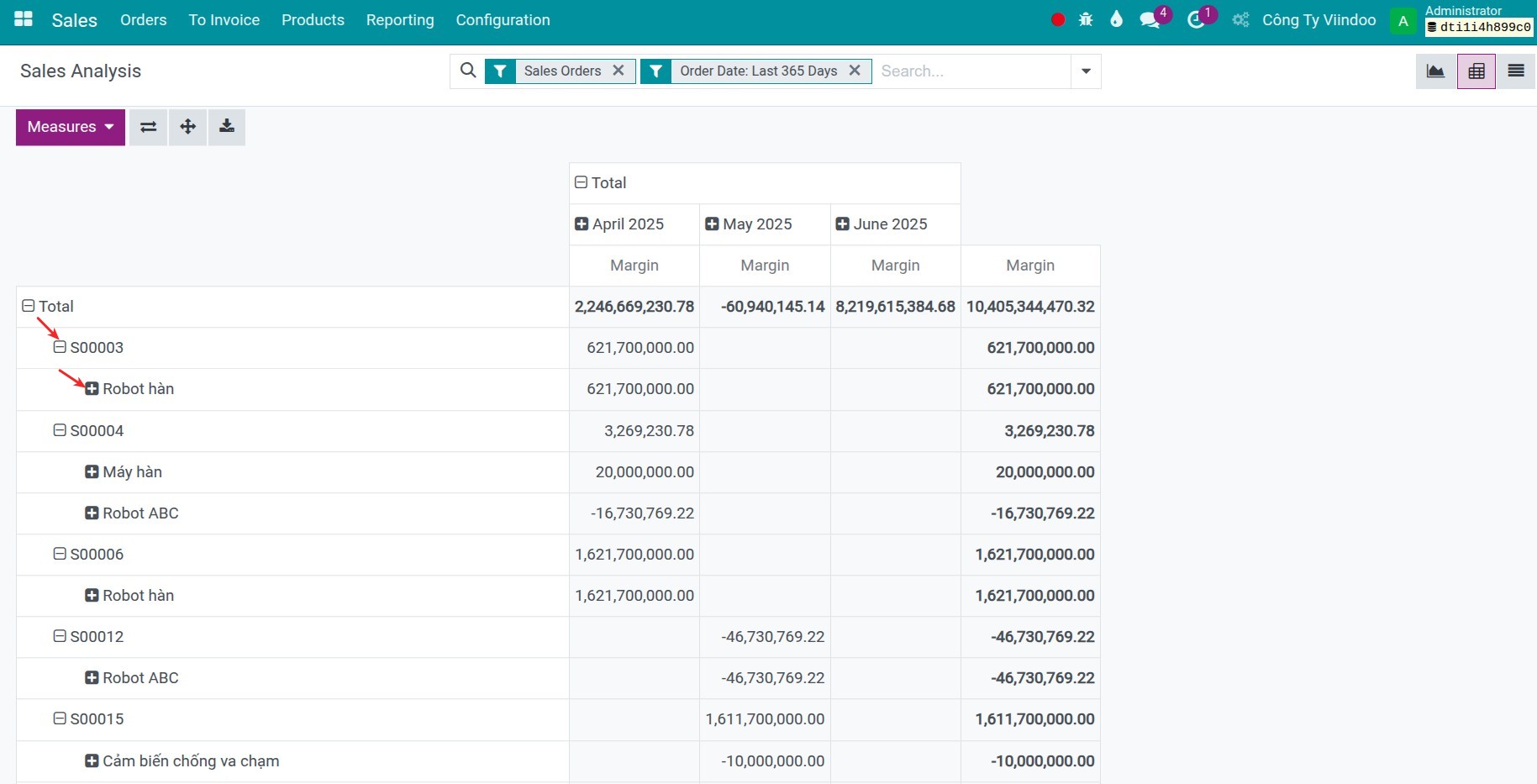Open the Configuration menu
This screenshot has width=1537, height=784.
(503, 20)
